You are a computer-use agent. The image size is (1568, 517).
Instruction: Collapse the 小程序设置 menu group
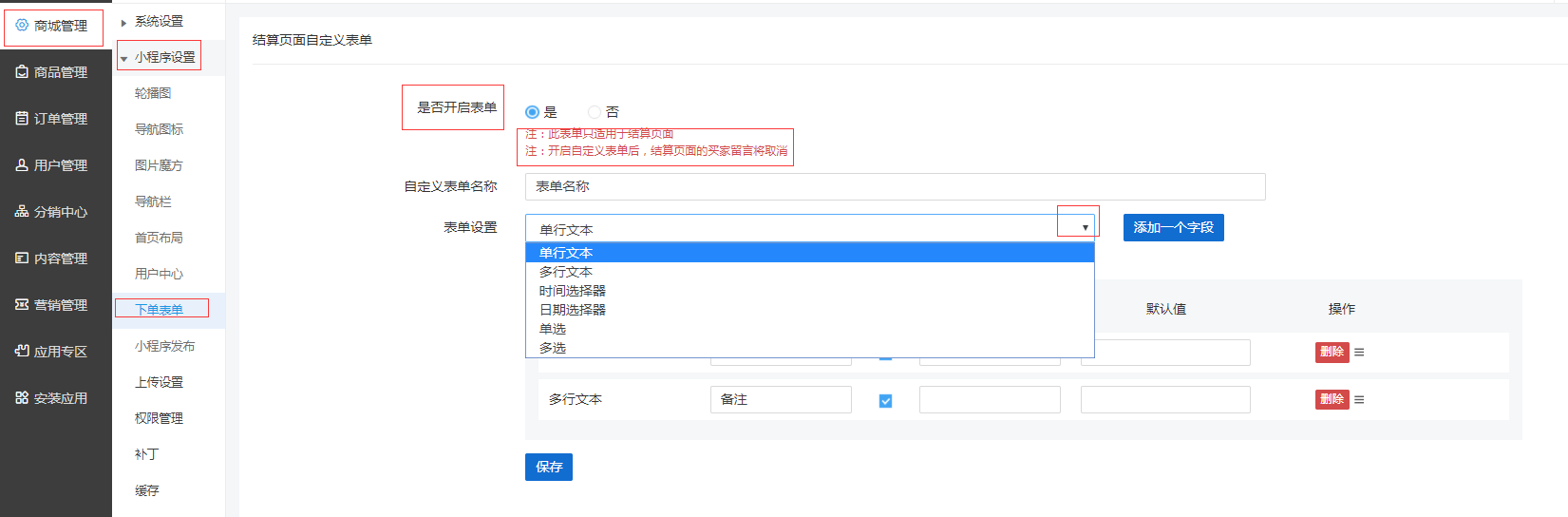(123, 59)
